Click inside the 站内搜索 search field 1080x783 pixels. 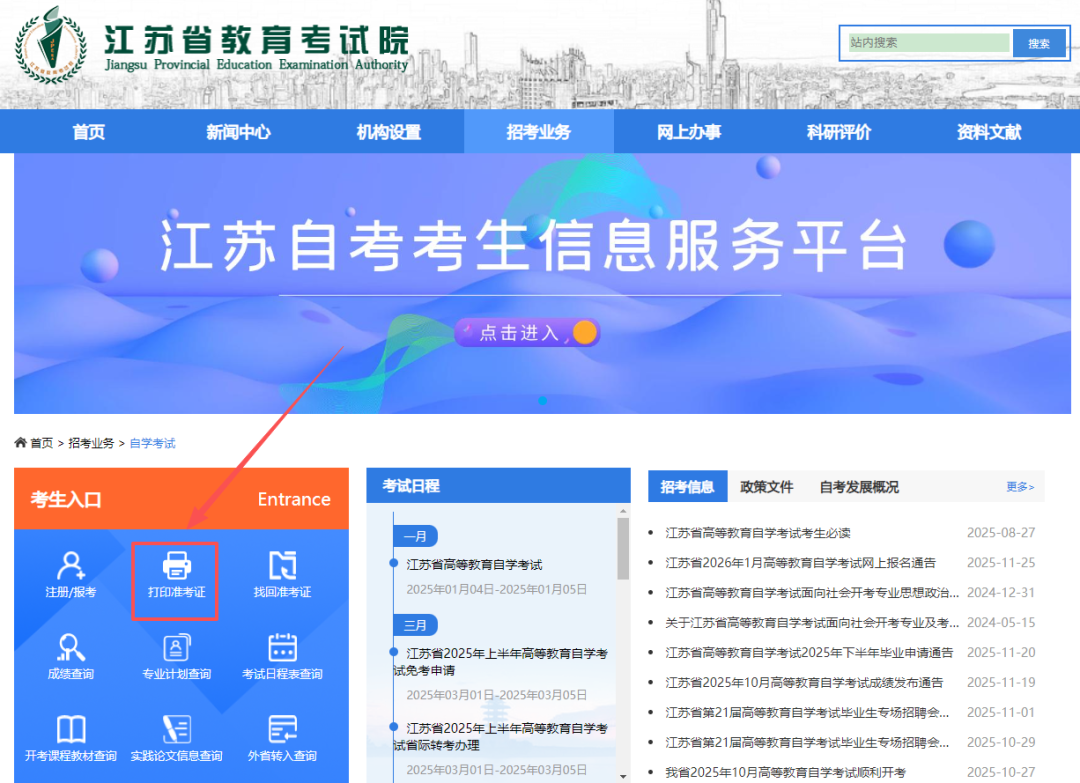tap(925, 43)
